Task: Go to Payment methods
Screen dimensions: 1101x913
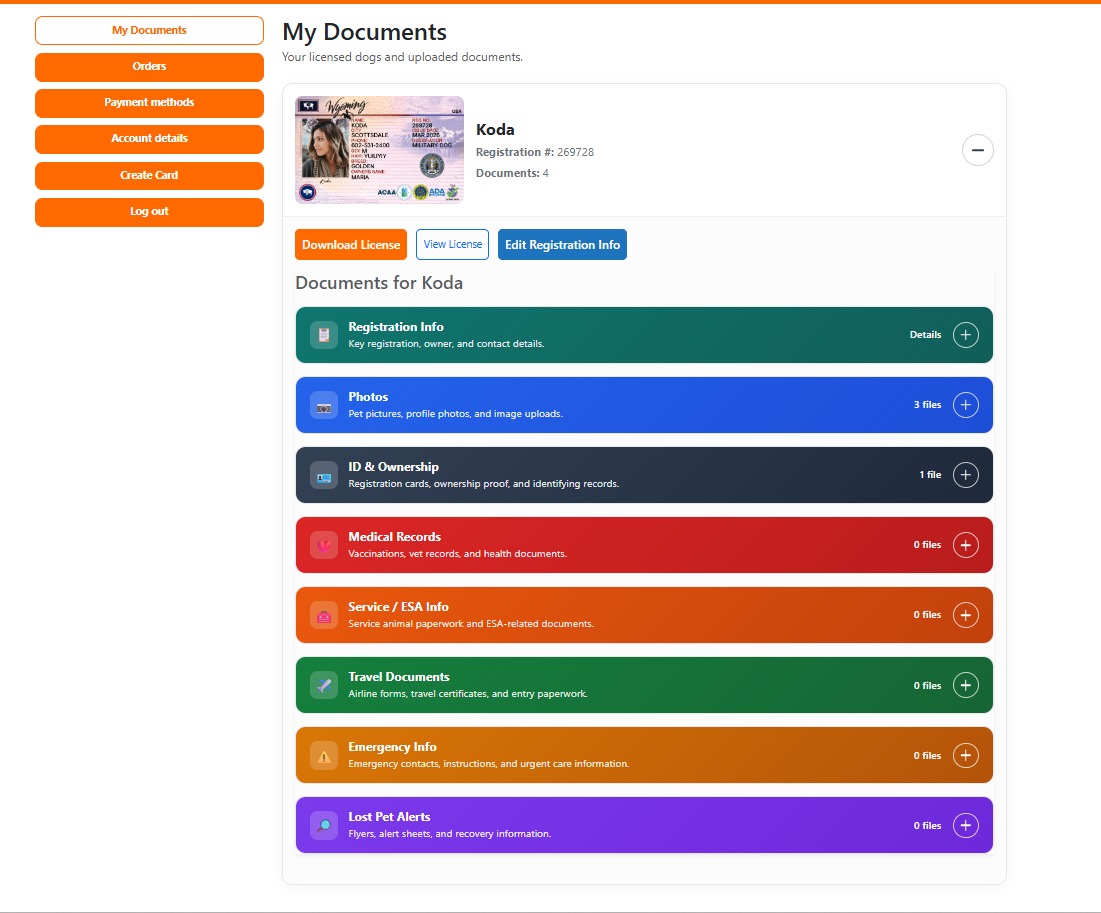Action: click(149, 102)
